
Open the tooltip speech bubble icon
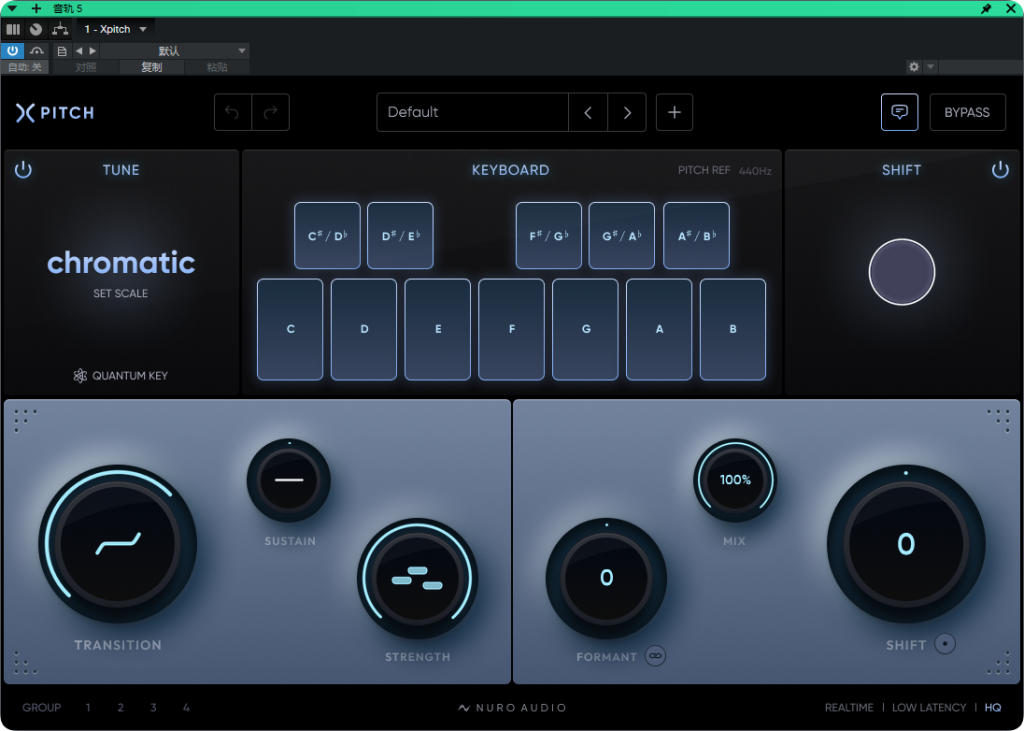[899, 112]
